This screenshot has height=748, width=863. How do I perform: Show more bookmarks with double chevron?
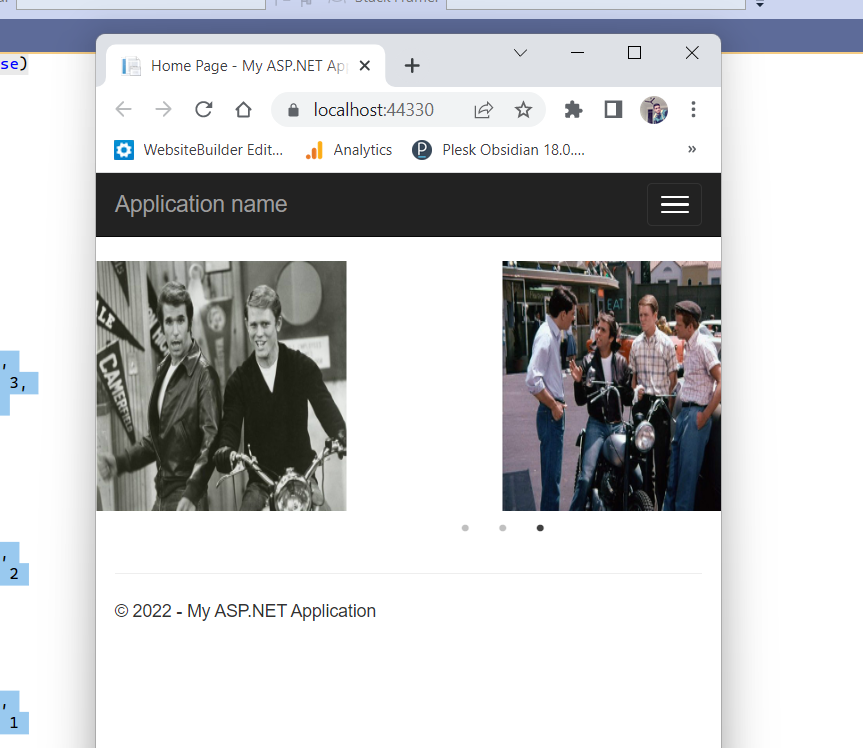pyautogui.click(x=692, y=149)
